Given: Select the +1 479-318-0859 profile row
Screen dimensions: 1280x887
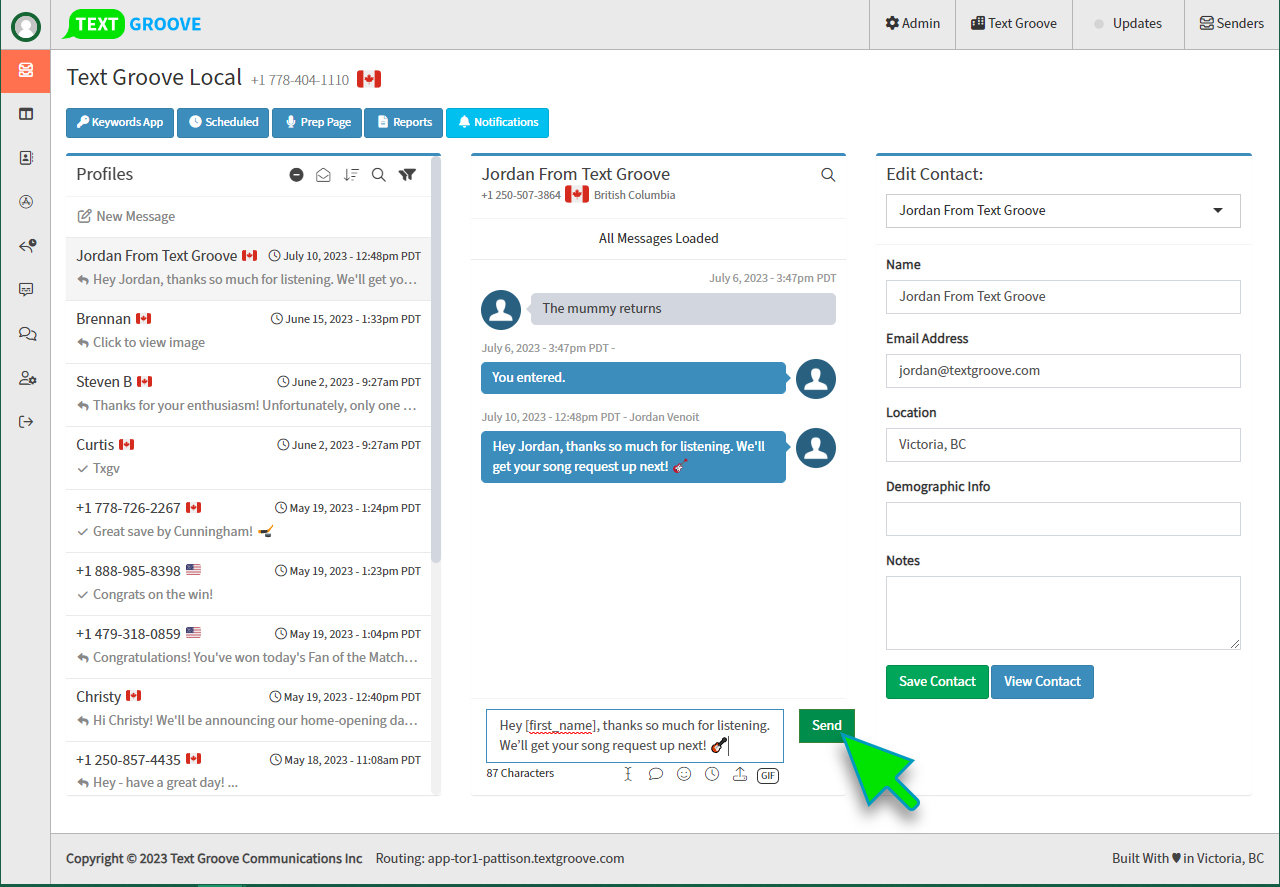Looking at the screenshot, I should 248,646.
